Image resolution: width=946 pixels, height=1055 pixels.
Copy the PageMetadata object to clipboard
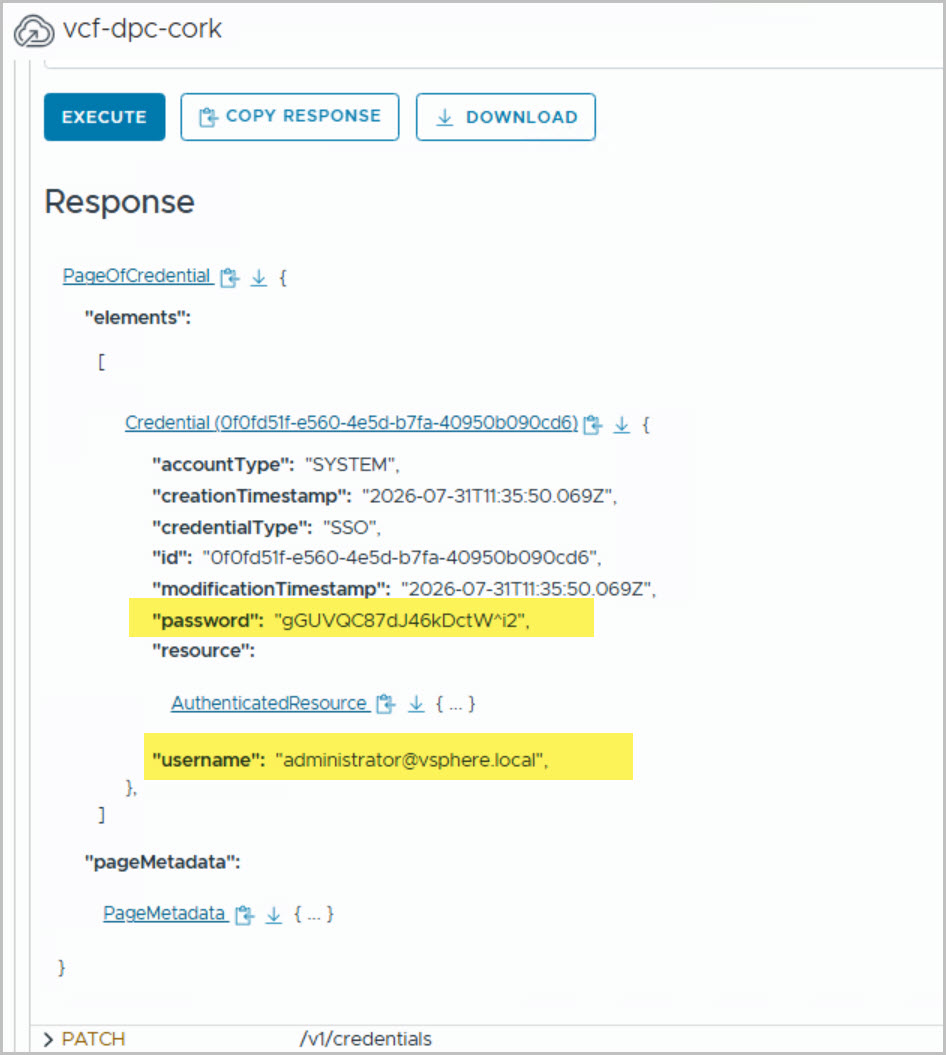(245, 914)
